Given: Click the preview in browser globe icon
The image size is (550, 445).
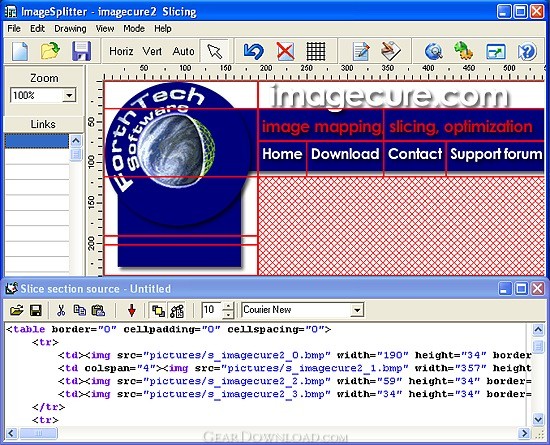Looking at the screenshot, I should click(x=434, y=51).
